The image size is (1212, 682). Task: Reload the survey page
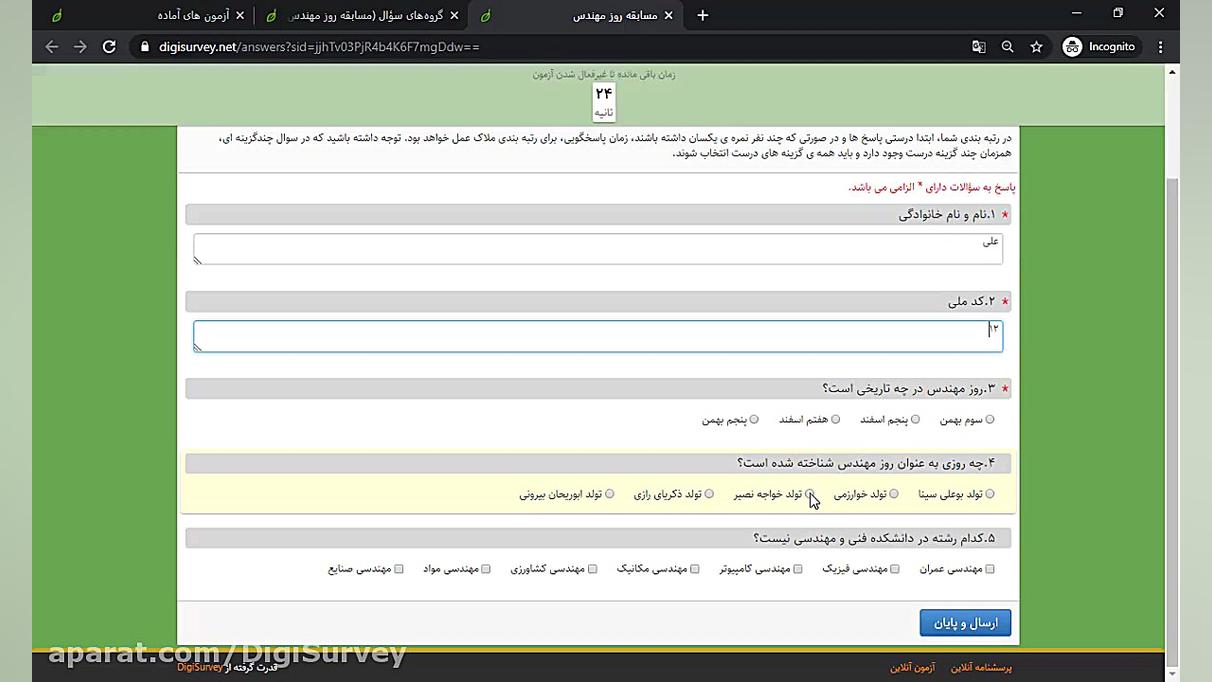[109, 46]
